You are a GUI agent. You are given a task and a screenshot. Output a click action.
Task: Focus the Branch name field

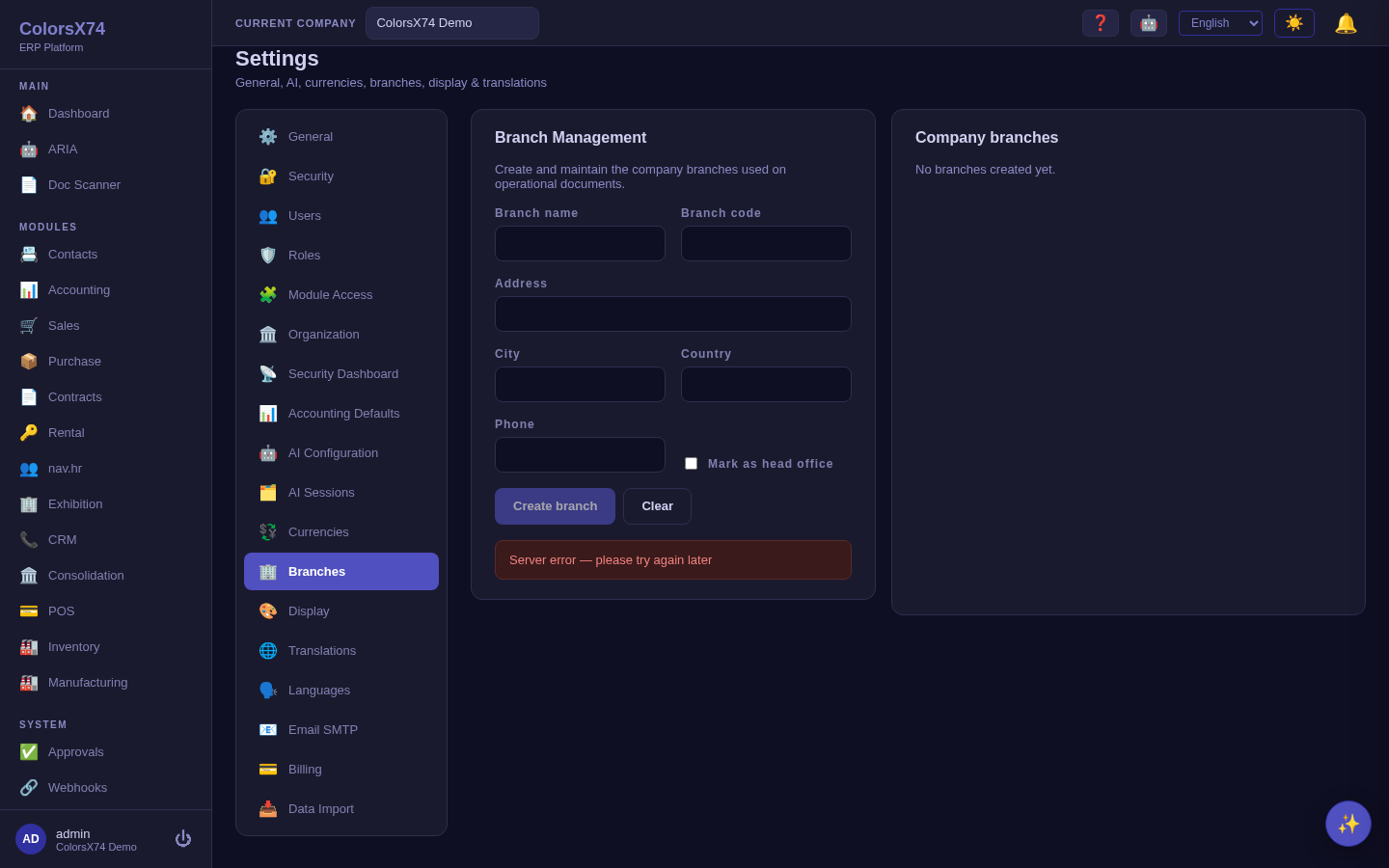580,244
